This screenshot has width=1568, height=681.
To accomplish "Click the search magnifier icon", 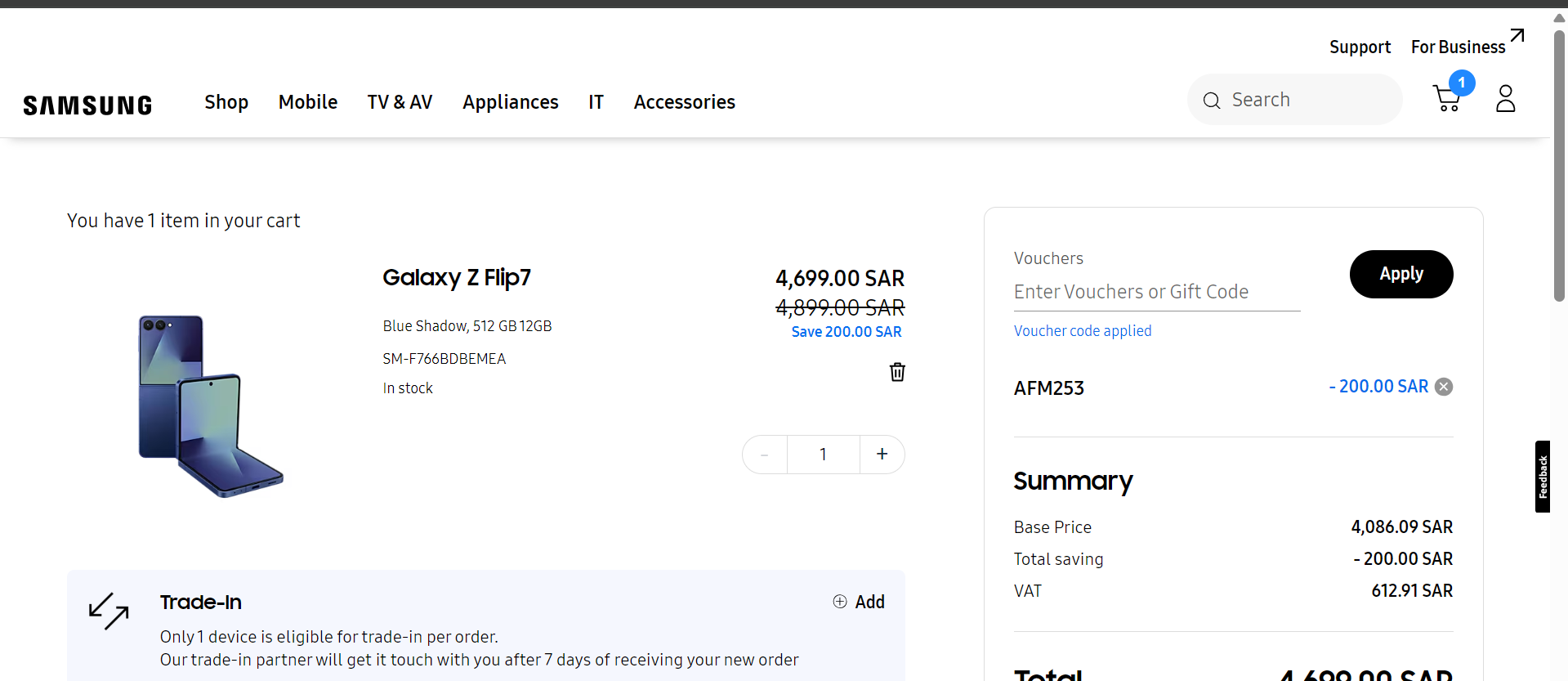I will pyautogui.click(x=1212, y=101).
